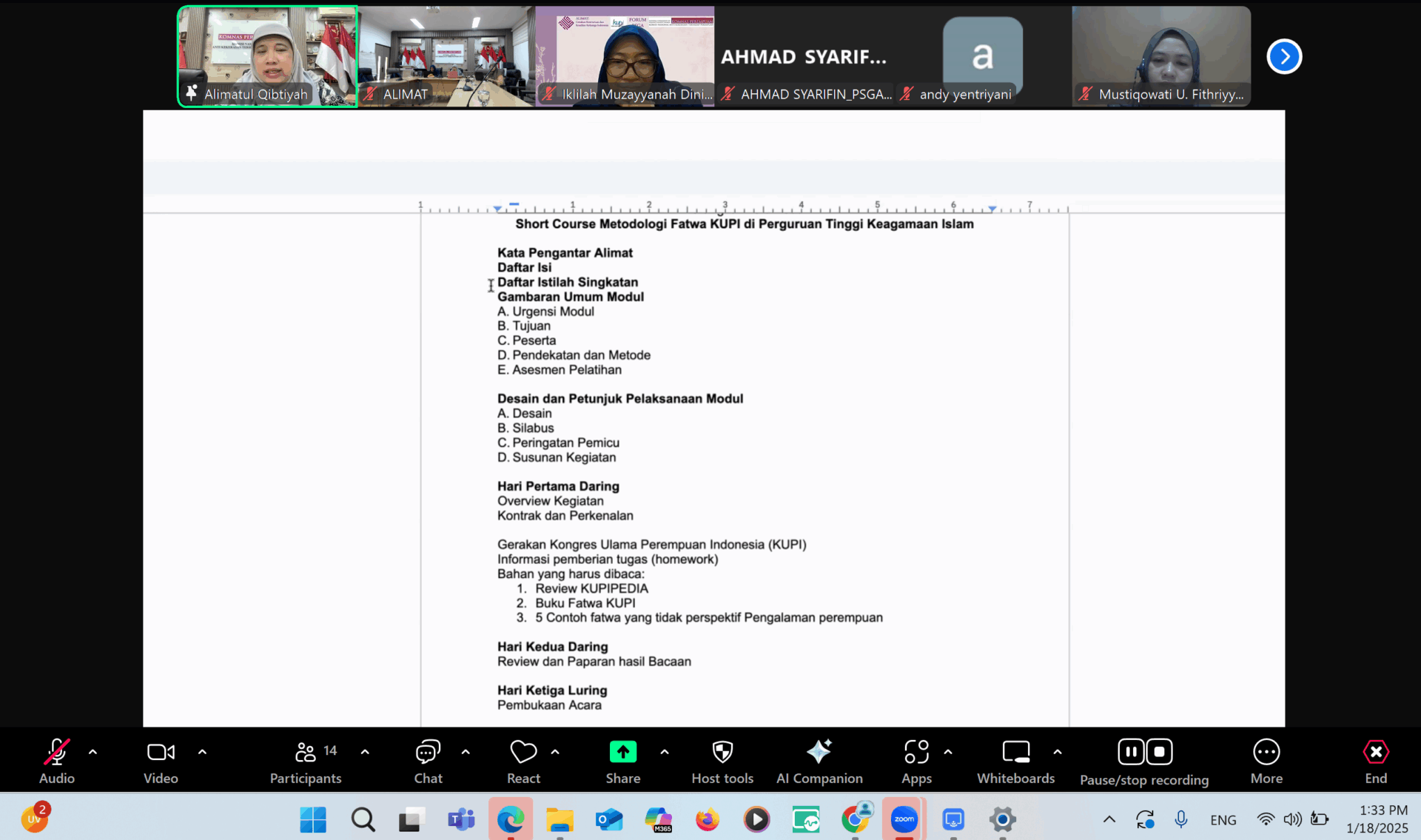Expand the arrow next to Audio
The height and width of the screenshot is (840, 1421).
pos(93,752)
